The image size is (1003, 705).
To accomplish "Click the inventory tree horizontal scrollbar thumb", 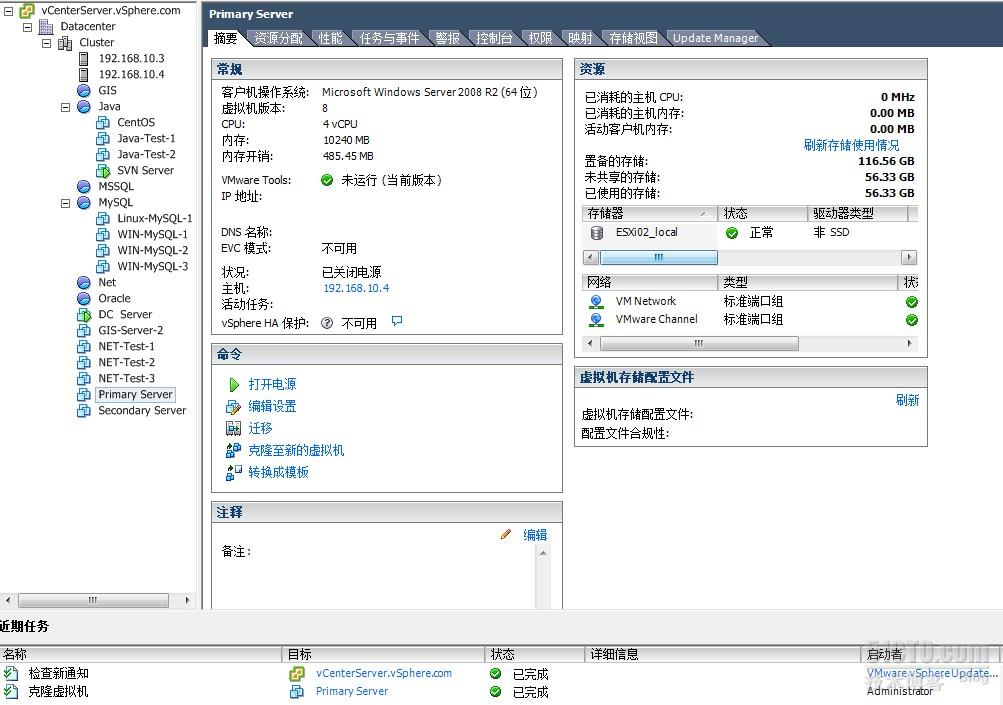I will [93, 600].
